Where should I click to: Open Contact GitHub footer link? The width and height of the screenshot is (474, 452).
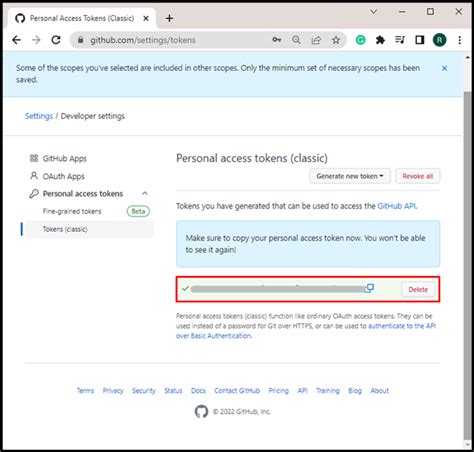click(x=237, y=391)
